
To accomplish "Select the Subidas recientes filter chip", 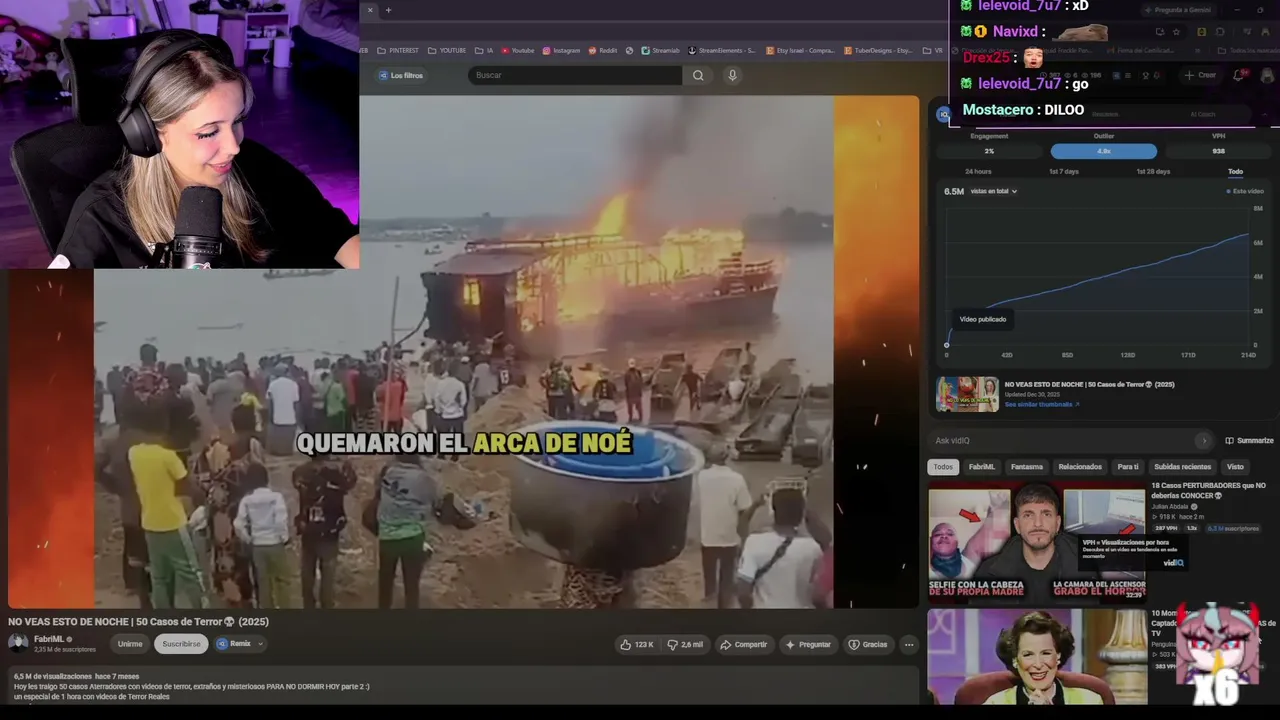I will [1183, 467].
